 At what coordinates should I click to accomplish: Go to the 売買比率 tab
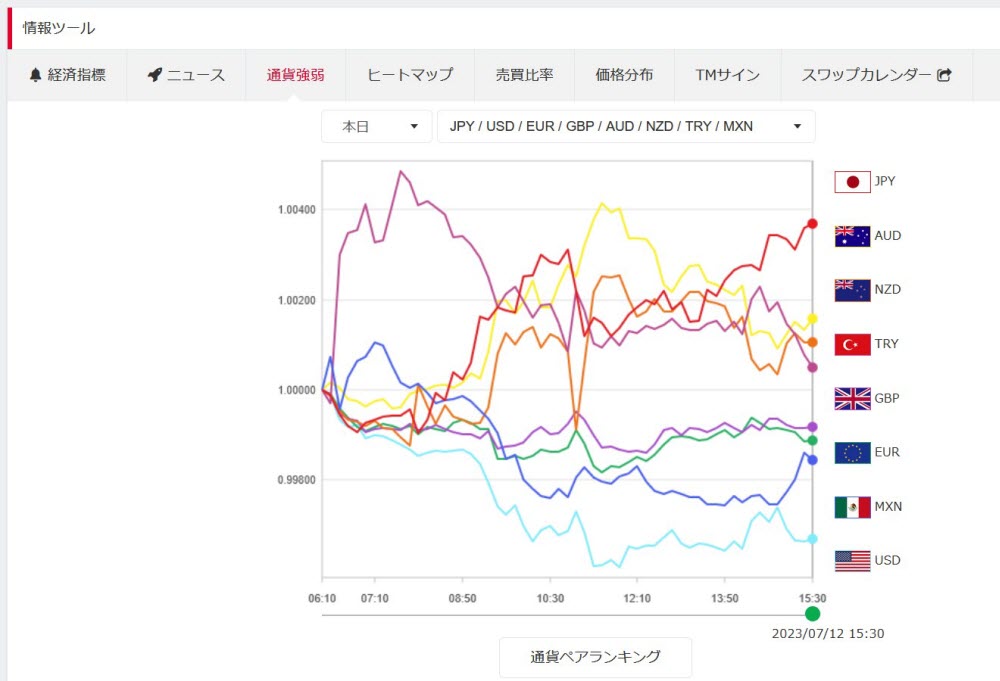(524, 75)
